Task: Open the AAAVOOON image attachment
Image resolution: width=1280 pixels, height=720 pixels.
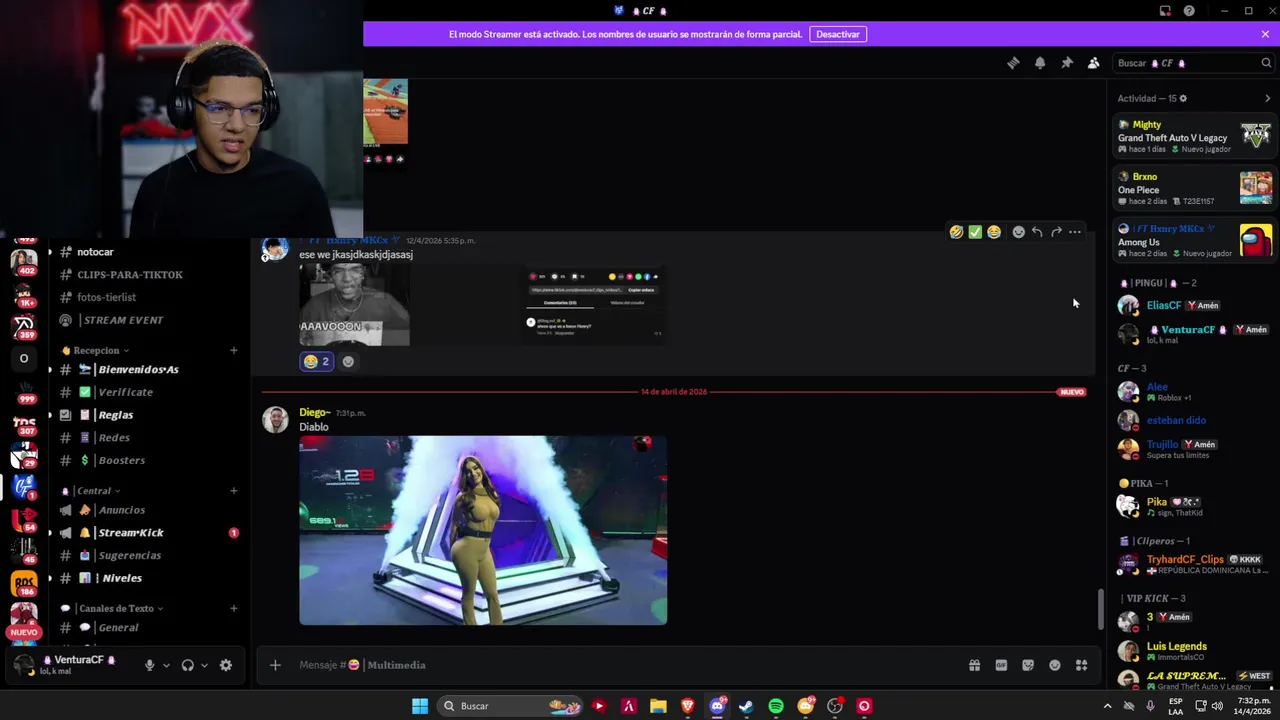Action: click(354, 306)
